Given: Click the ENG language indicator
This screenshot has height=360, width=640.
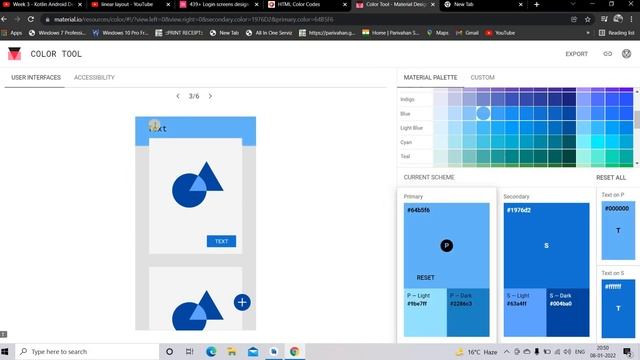Looking at the screenshot, I should (580, 351).
